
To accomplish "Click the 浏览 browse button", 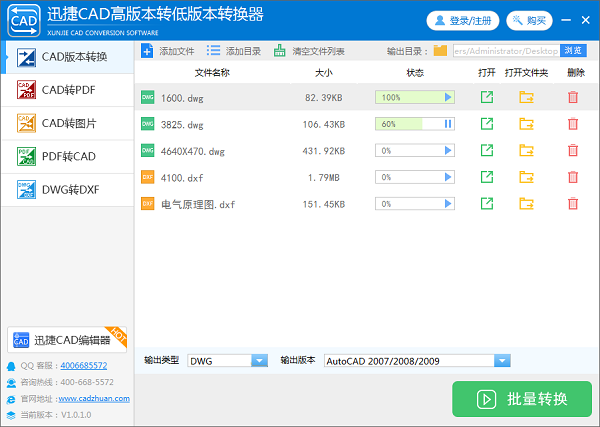I will (x=573, y=51).
